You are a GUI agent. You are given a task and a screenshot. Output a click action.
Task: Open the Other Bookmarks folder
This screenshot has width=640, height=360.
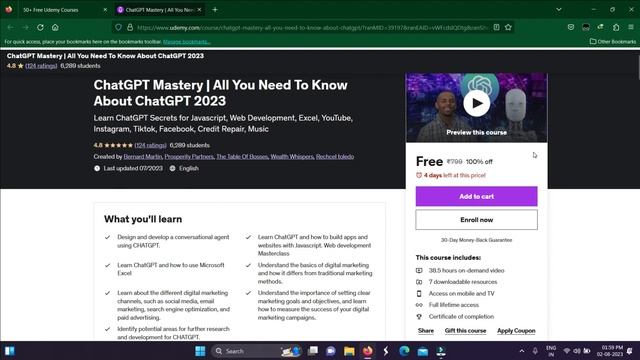pos(613,42)
